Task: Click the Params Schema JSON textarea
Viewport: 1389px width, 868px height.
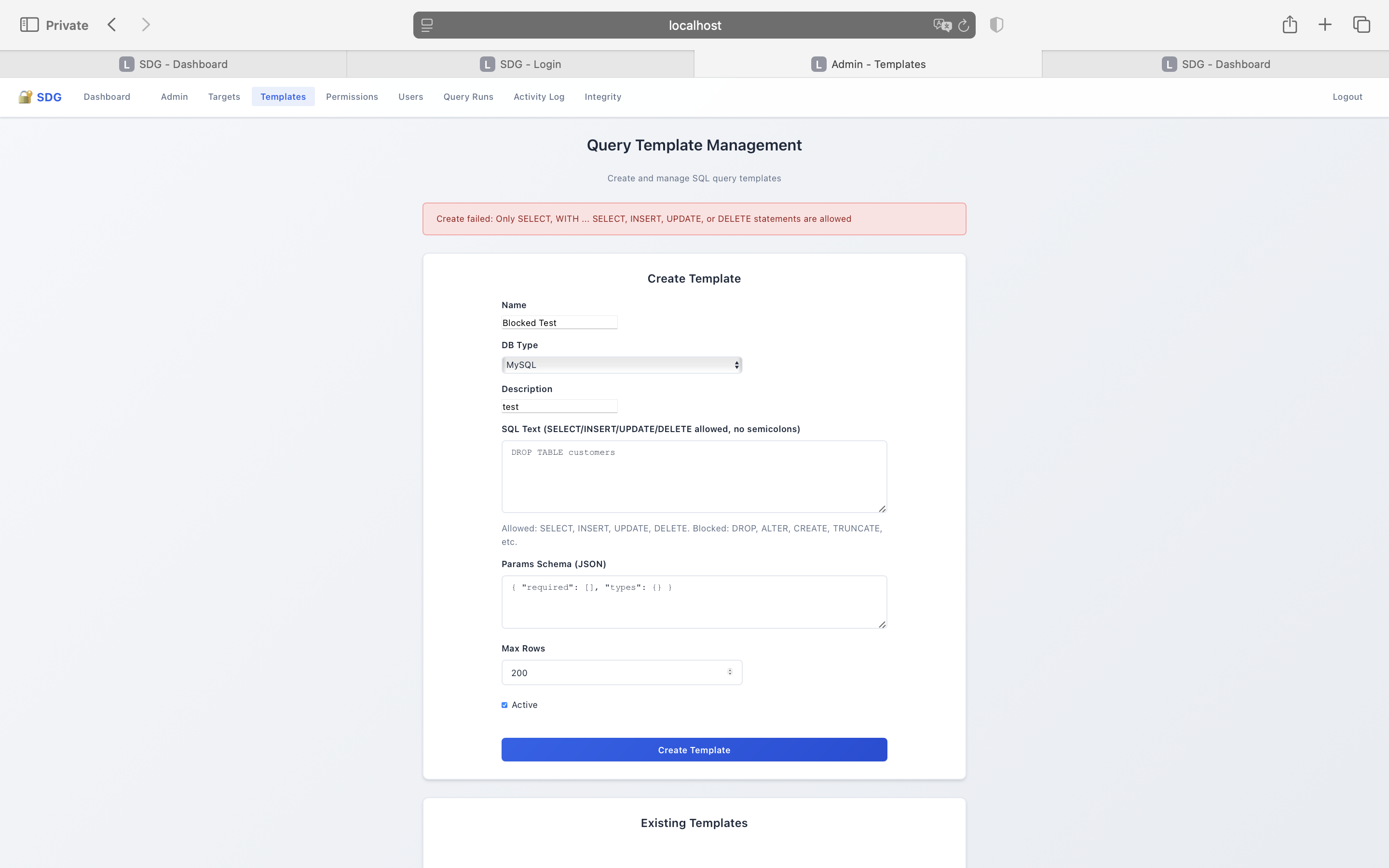Action: (694, 602)
